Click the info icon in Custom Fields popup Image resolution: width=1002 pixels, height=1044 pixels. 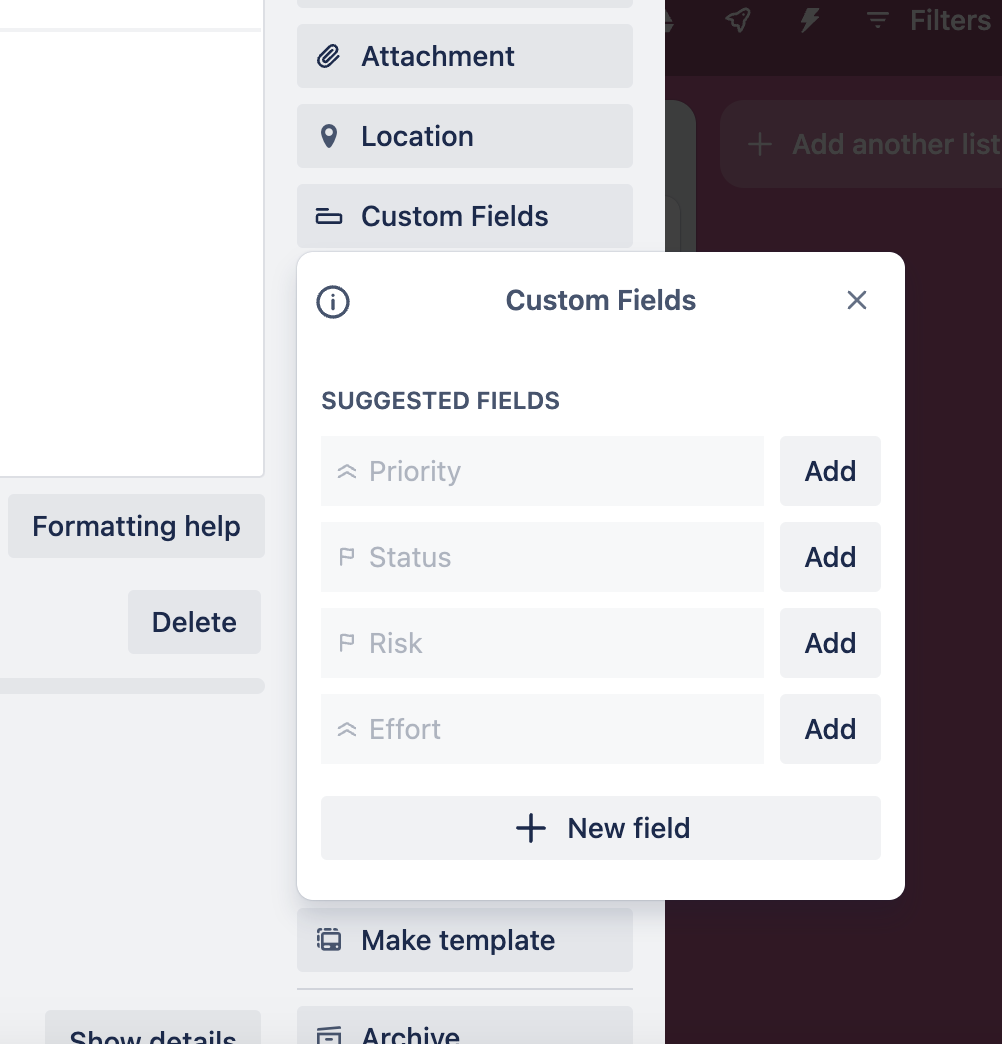[333, 301]
